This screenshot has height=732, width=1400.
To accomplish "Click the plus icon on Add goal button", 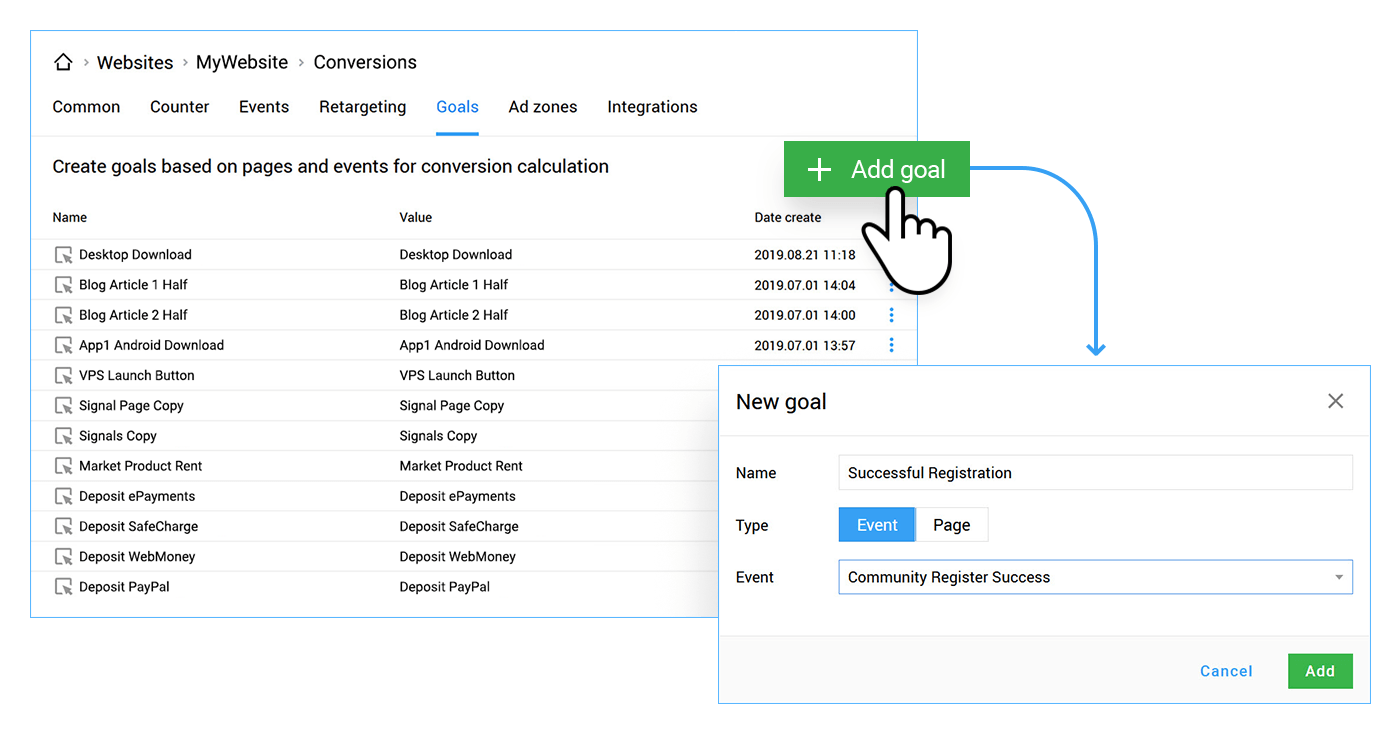I will click(819, 169).
